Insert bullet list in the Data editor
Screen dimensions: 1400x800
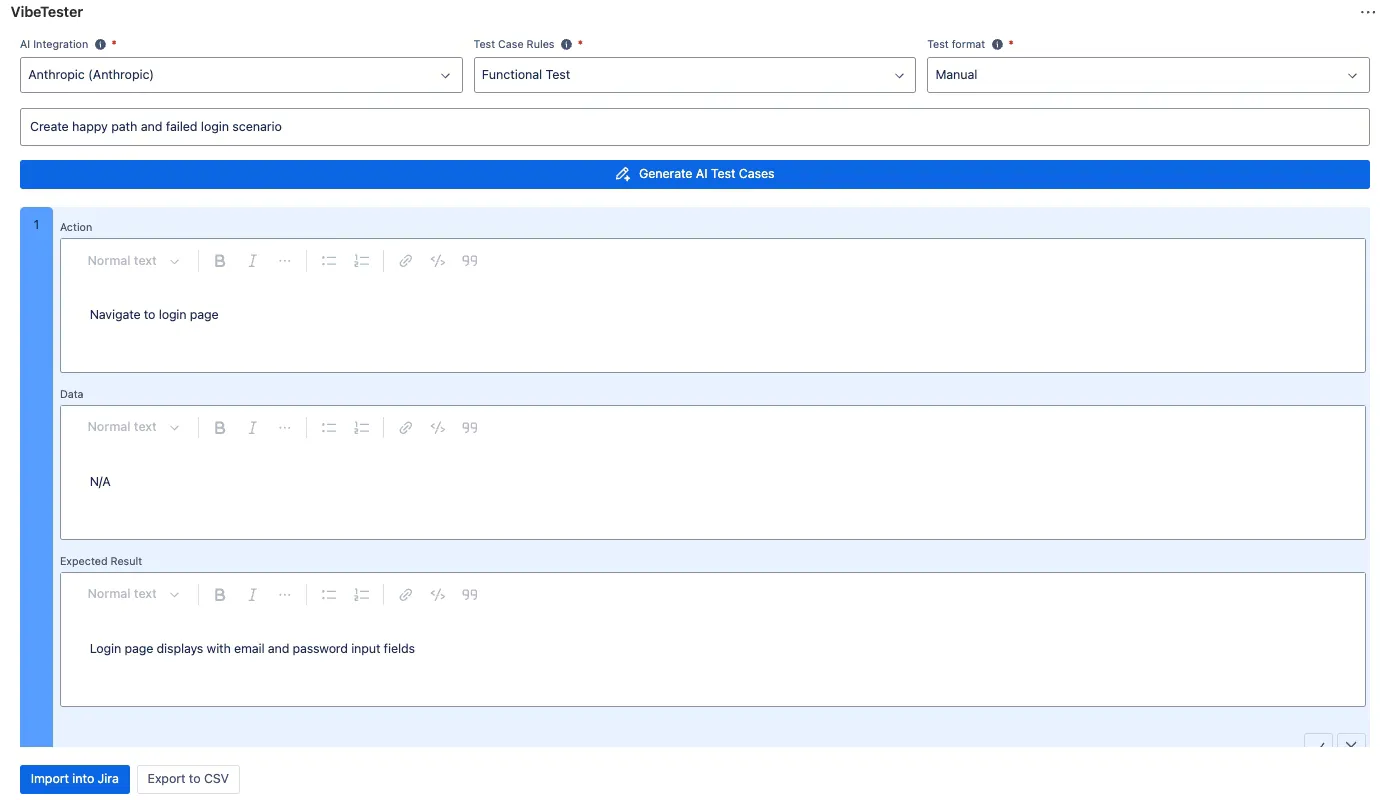329,427
